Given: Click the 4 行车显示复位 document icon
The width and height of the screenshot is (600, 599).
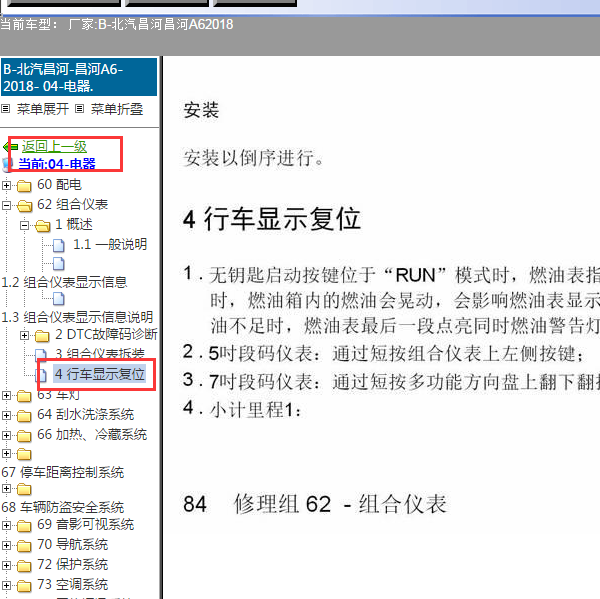Looking at the screenshot, I should 41,375.
